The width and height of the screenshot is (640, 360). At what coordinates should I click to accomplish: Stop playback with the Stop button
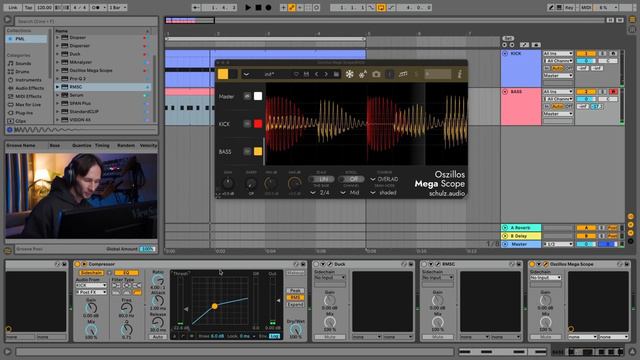(258, 7)
